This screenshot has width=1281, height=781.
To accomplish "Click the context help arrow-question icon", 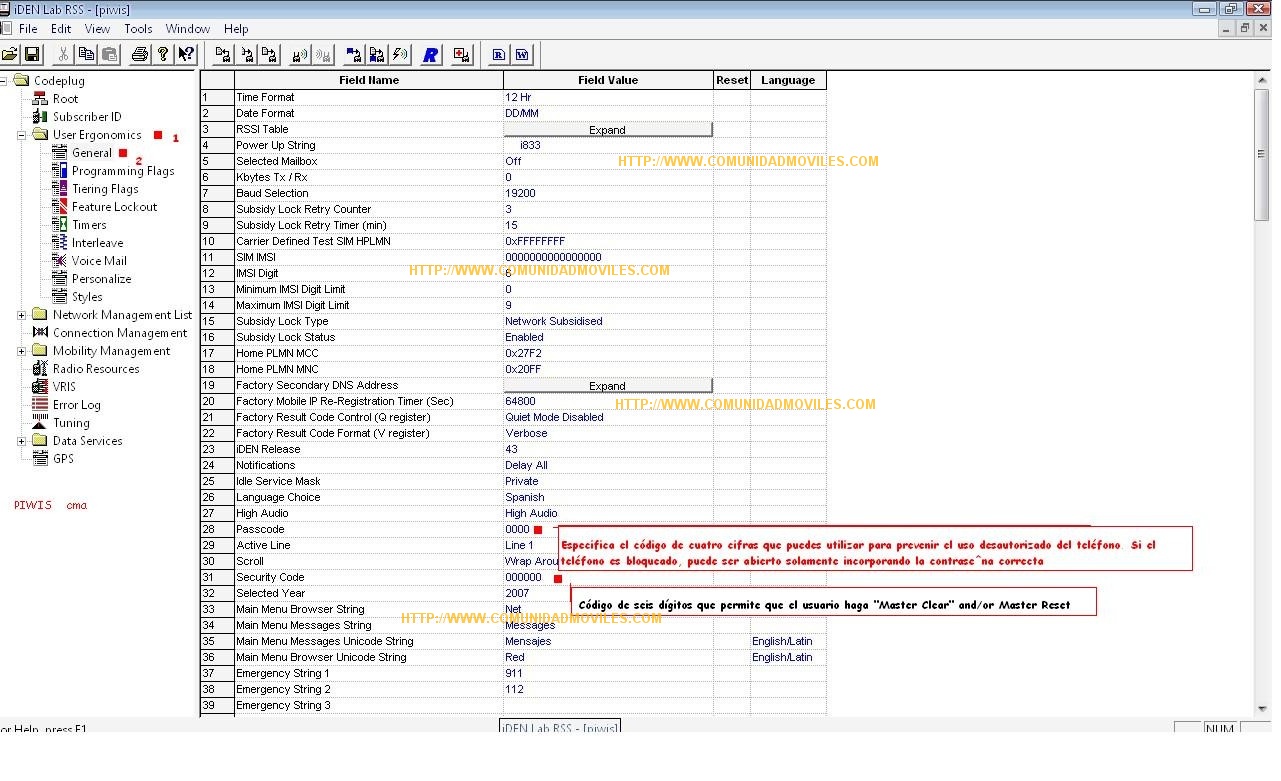I will (186, 54).
